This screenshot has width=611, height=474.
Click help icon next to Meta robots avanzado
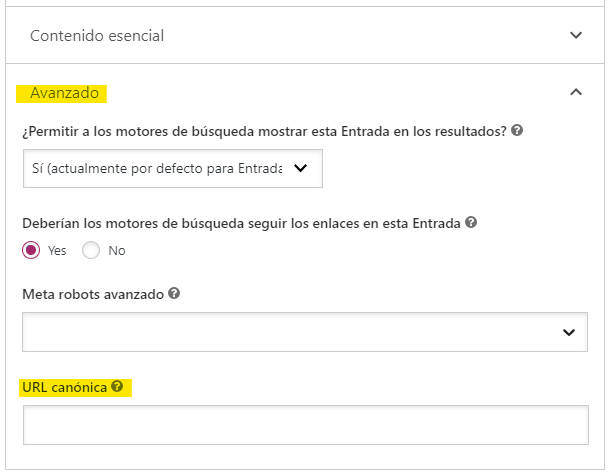click(174, 293)
